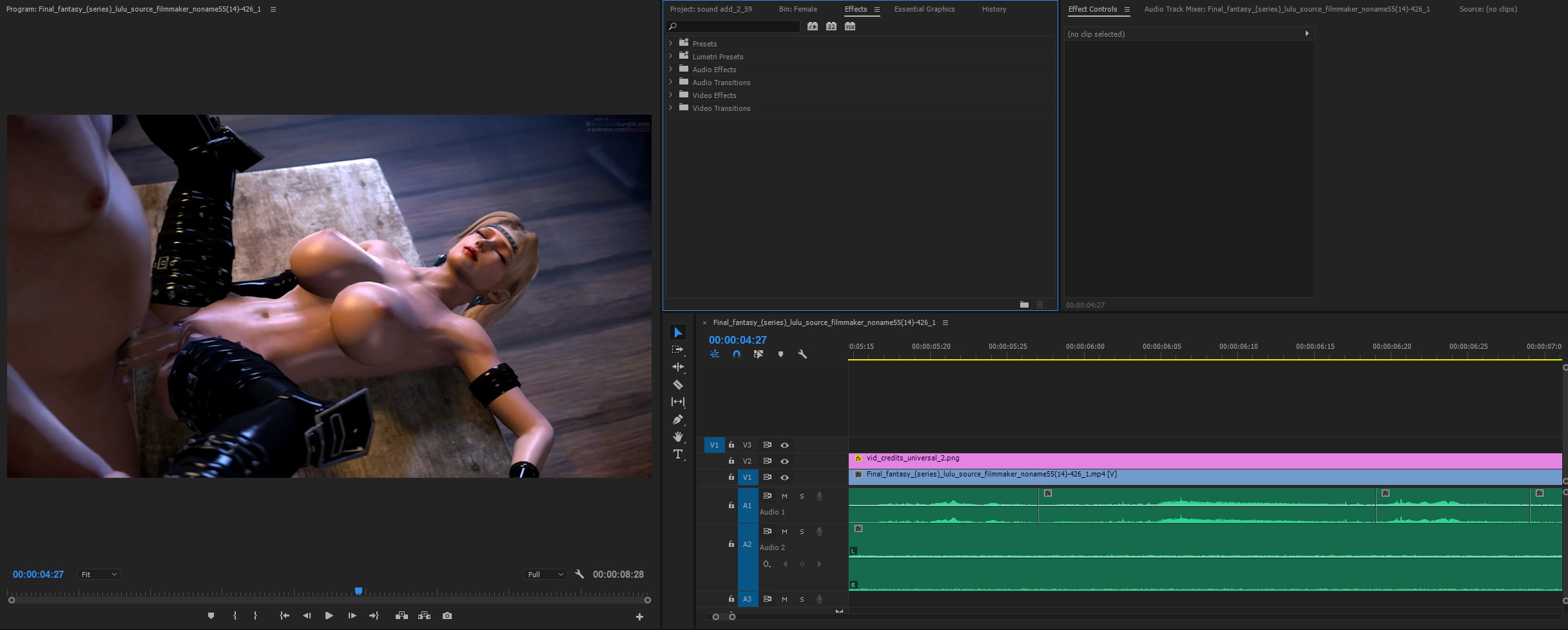Mute audio track A1
The width and height of the screenshot is (1568, 630).
point(784,496)
